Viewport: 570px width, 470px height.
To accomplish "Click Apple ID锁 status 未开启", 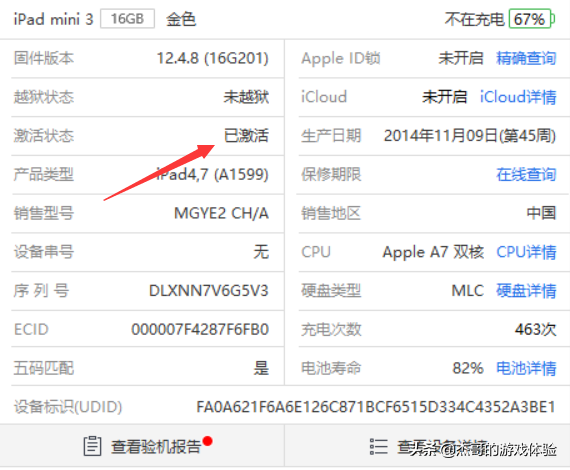I will pyautogui.click(x=461, y=58).
